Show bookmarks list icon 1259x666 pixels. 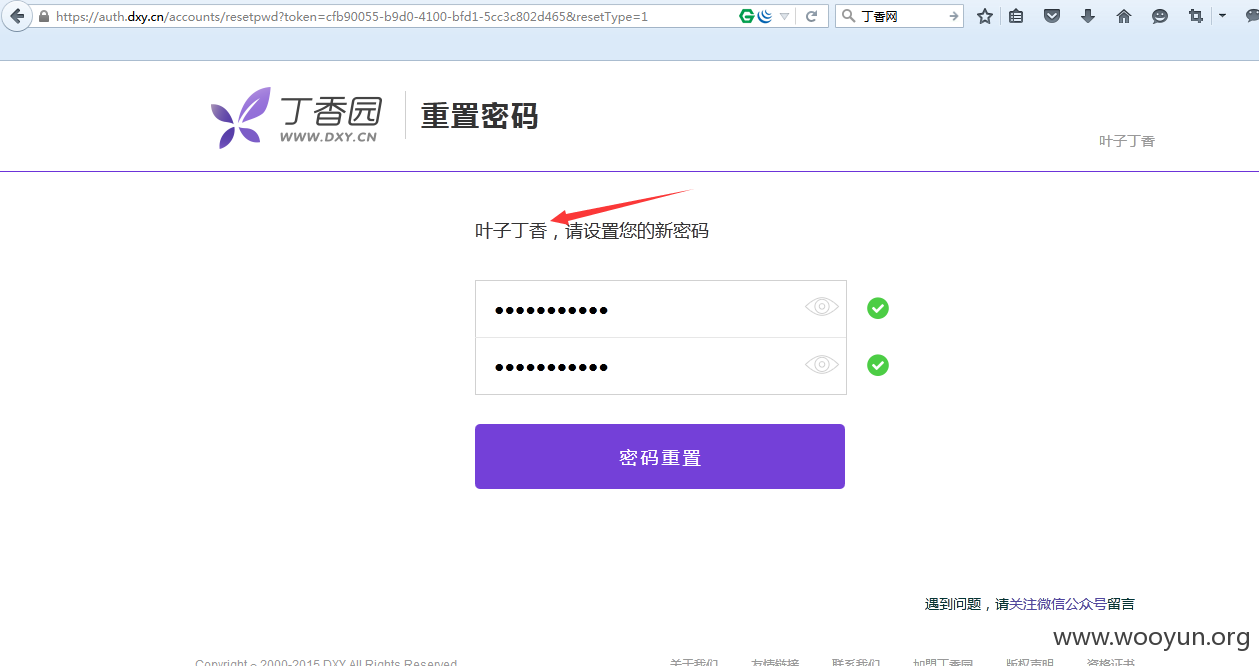pyautogui.click(x=1016, y=16)
